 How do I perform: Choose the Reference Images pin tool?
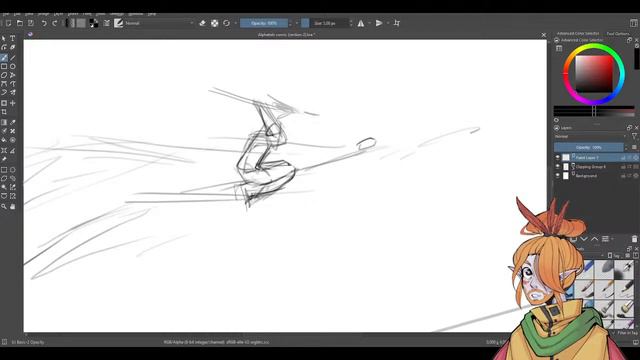click(x=4, y=159)
